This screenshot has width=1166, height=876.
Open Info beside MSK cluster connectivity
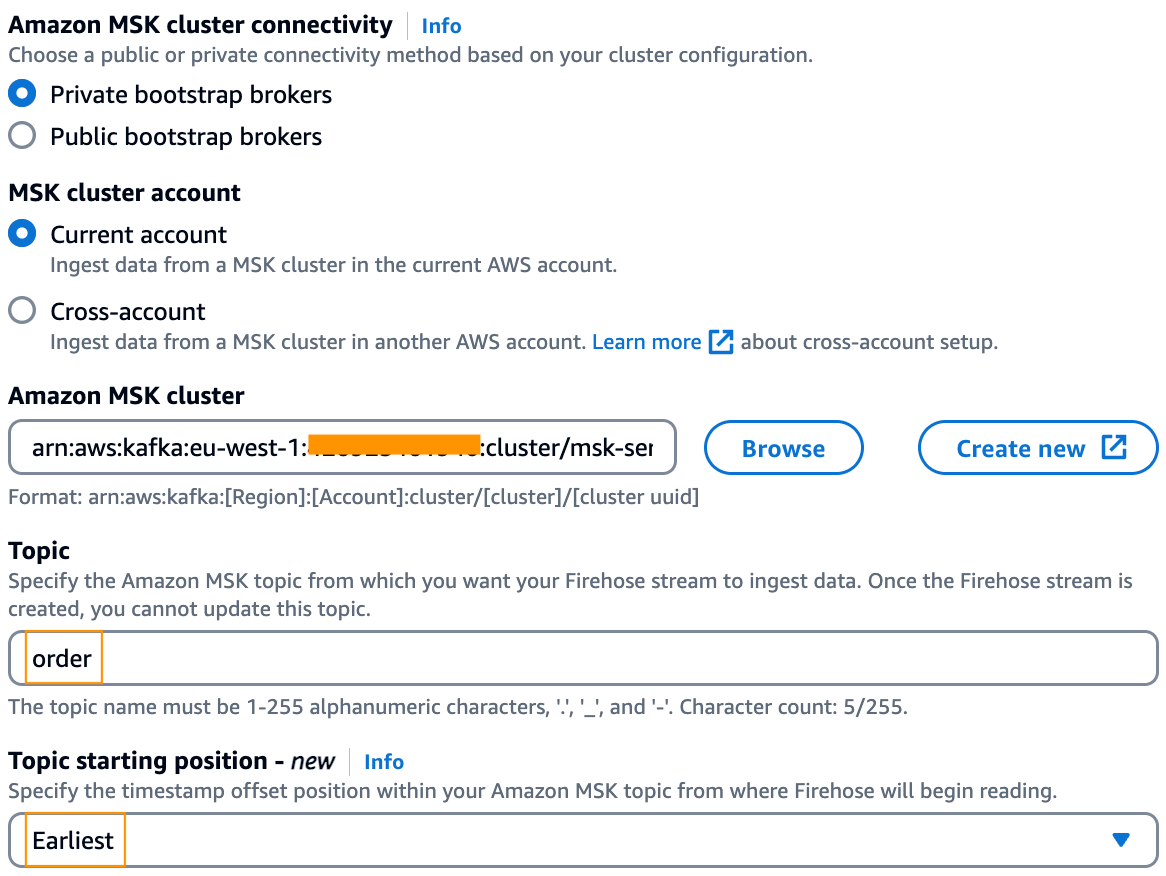coord(441,26)
